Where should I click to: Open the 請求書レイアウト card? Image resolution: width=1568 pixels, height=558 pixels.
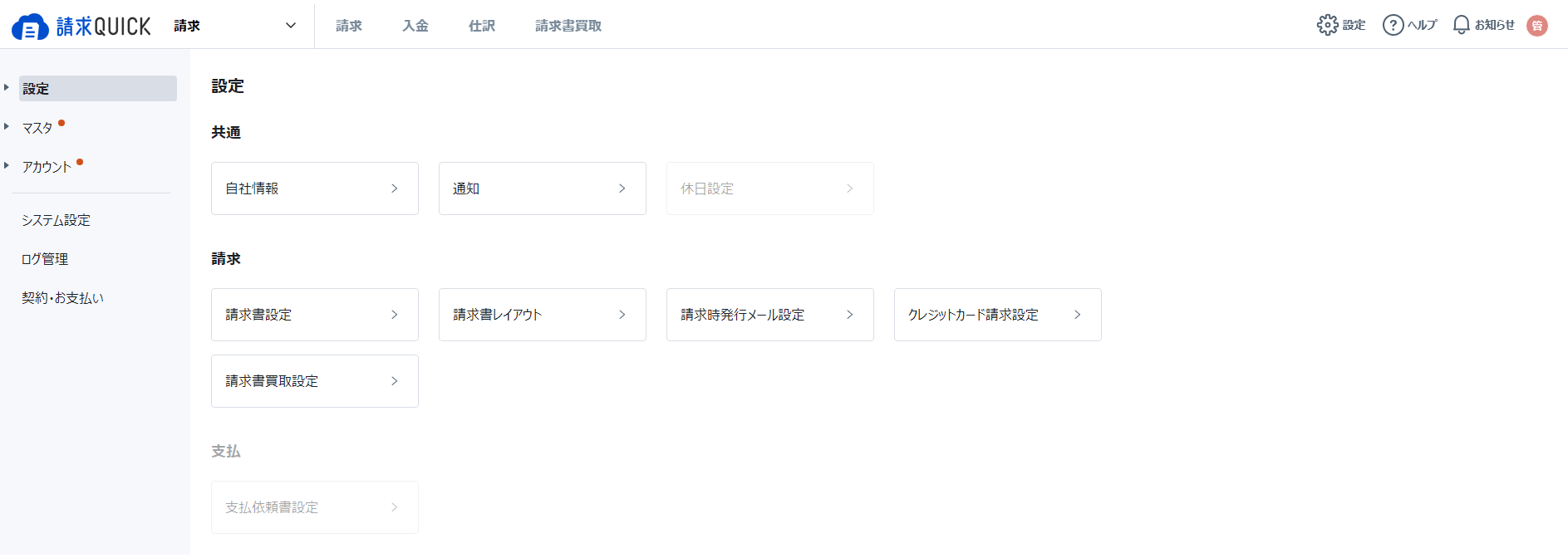pyautogui.click(x=543, y=315)
